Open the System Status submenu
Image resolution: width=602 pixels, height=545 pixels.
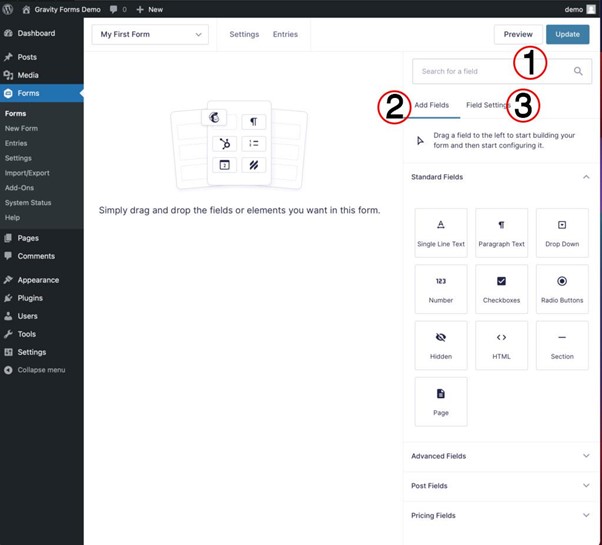coord(28,203)
